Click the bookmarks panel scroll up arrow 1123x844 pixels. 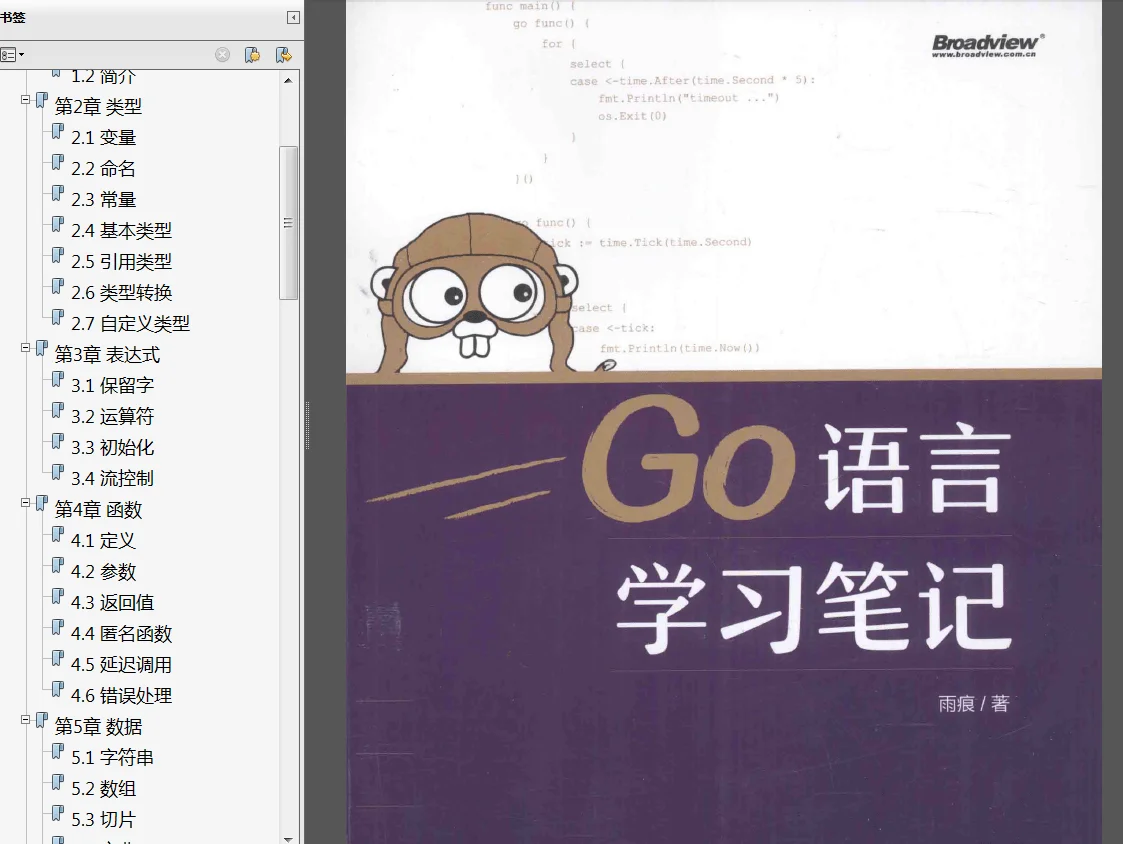coord(288,80)
